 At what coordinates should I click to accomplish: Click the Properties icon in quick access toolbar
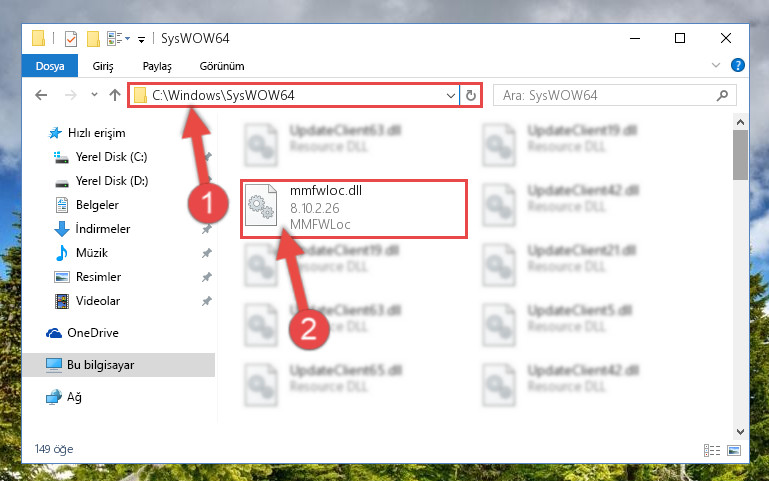(71, 38)
